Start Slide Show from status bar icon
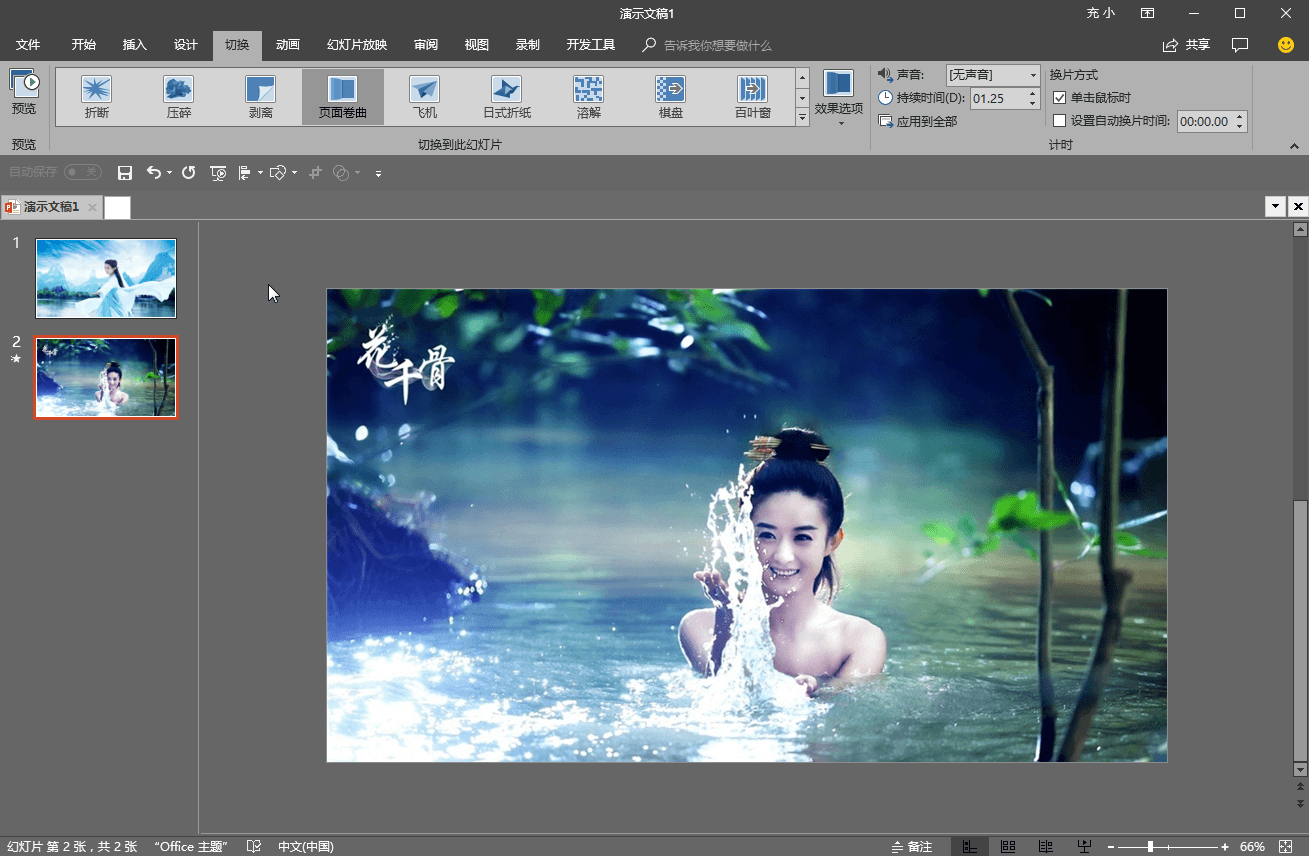The width and height of the screenshot is (1309, 856). [1084, 847]
